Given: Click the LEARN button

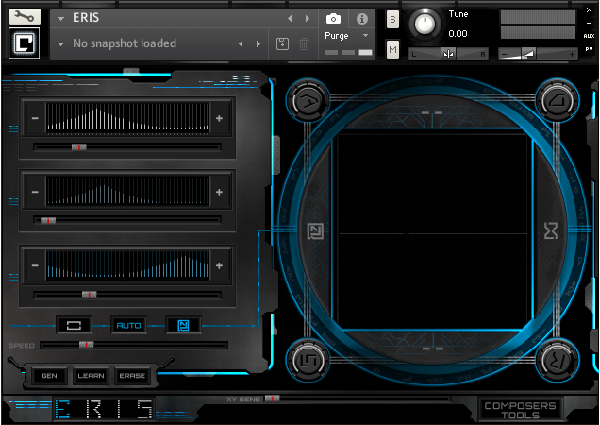Looking at the screenshot, I should pyautogui.click(x=91, y=376).
